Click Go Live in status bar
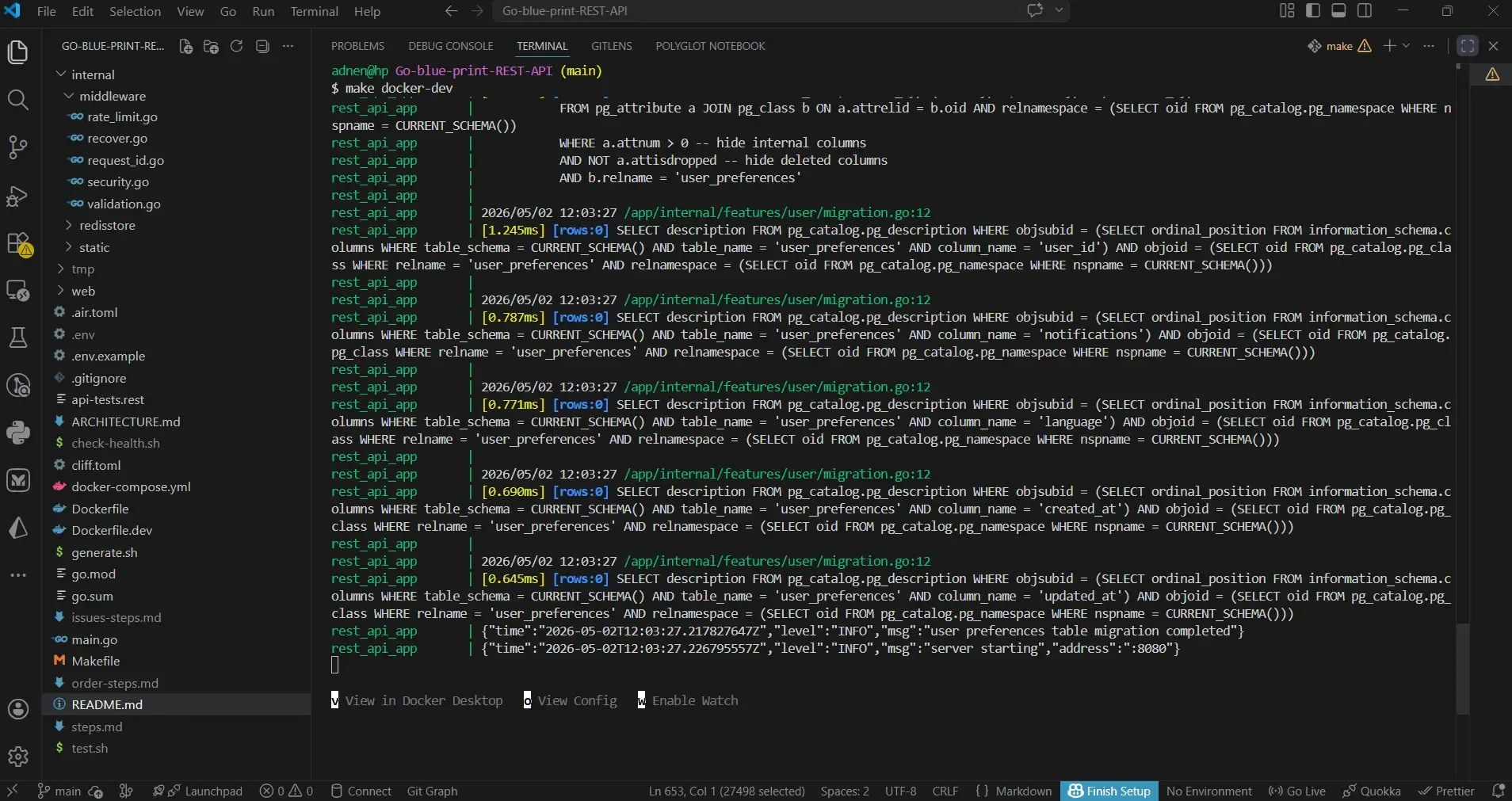The image size is (1512, 801). pos(1296,791)
